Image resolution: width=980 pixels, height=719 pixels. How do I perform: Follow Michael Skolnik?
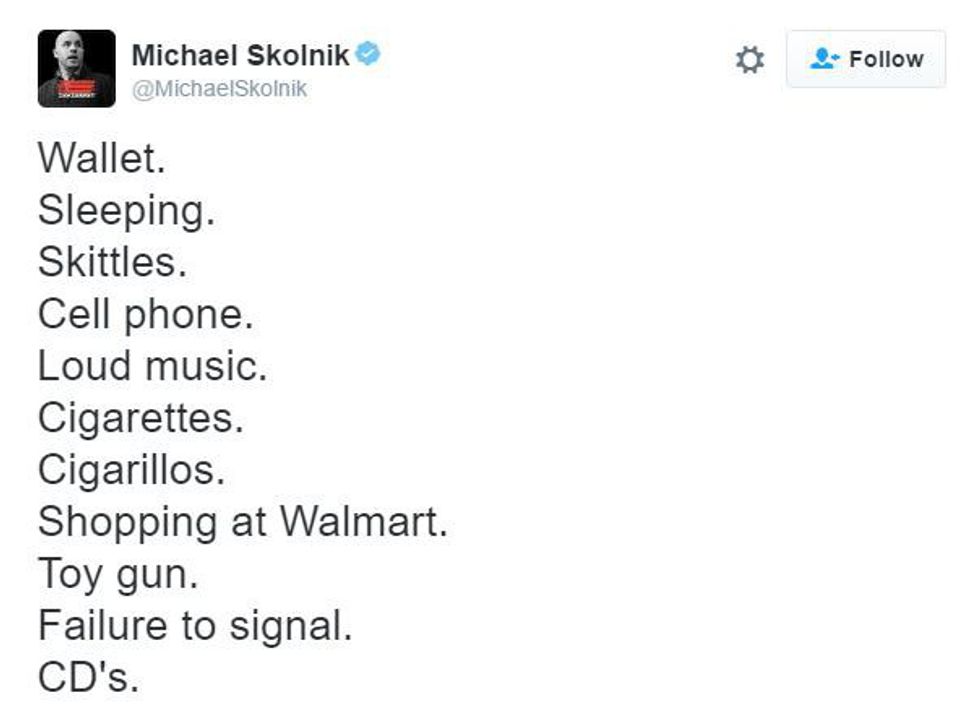coord(865,59)
